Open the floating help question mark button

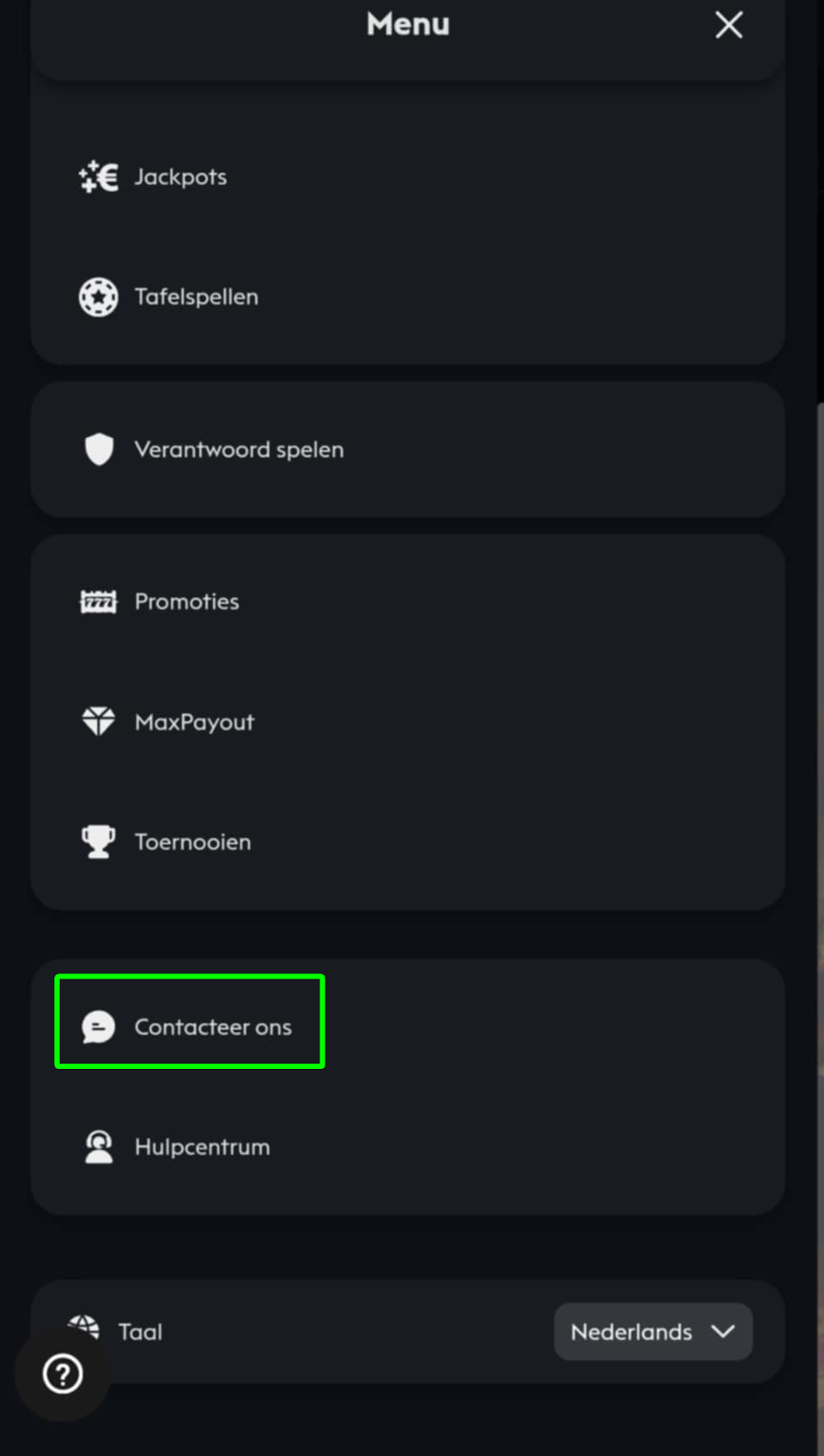click(x=63, y=1374)
